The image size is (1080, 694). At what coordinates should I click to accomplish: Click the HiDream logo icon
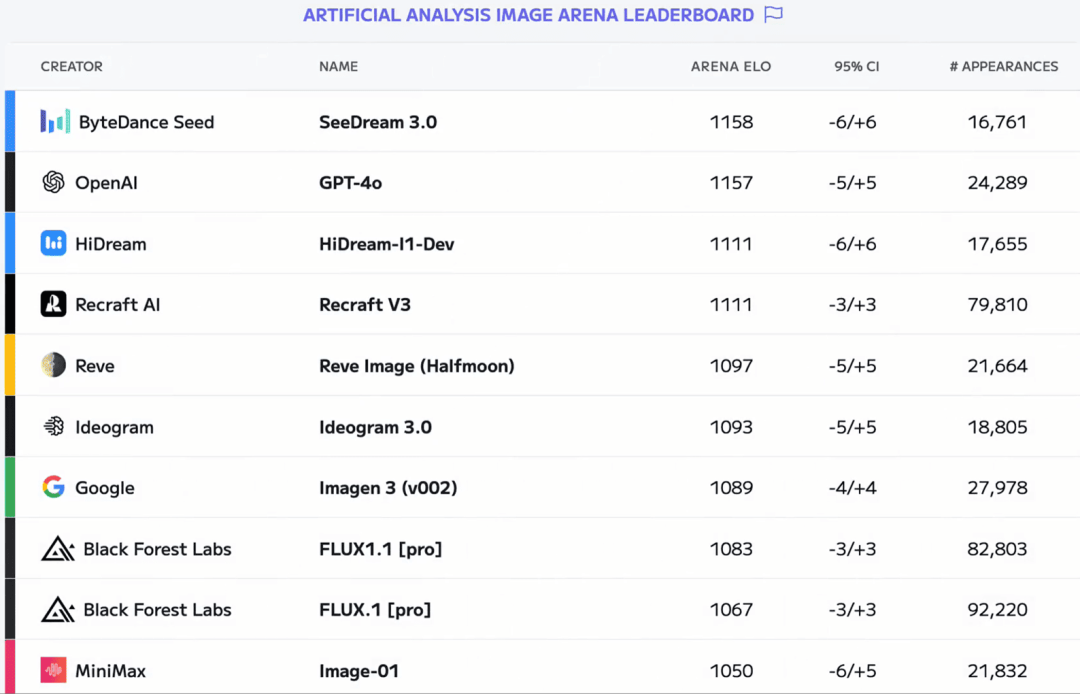point(54,243)
